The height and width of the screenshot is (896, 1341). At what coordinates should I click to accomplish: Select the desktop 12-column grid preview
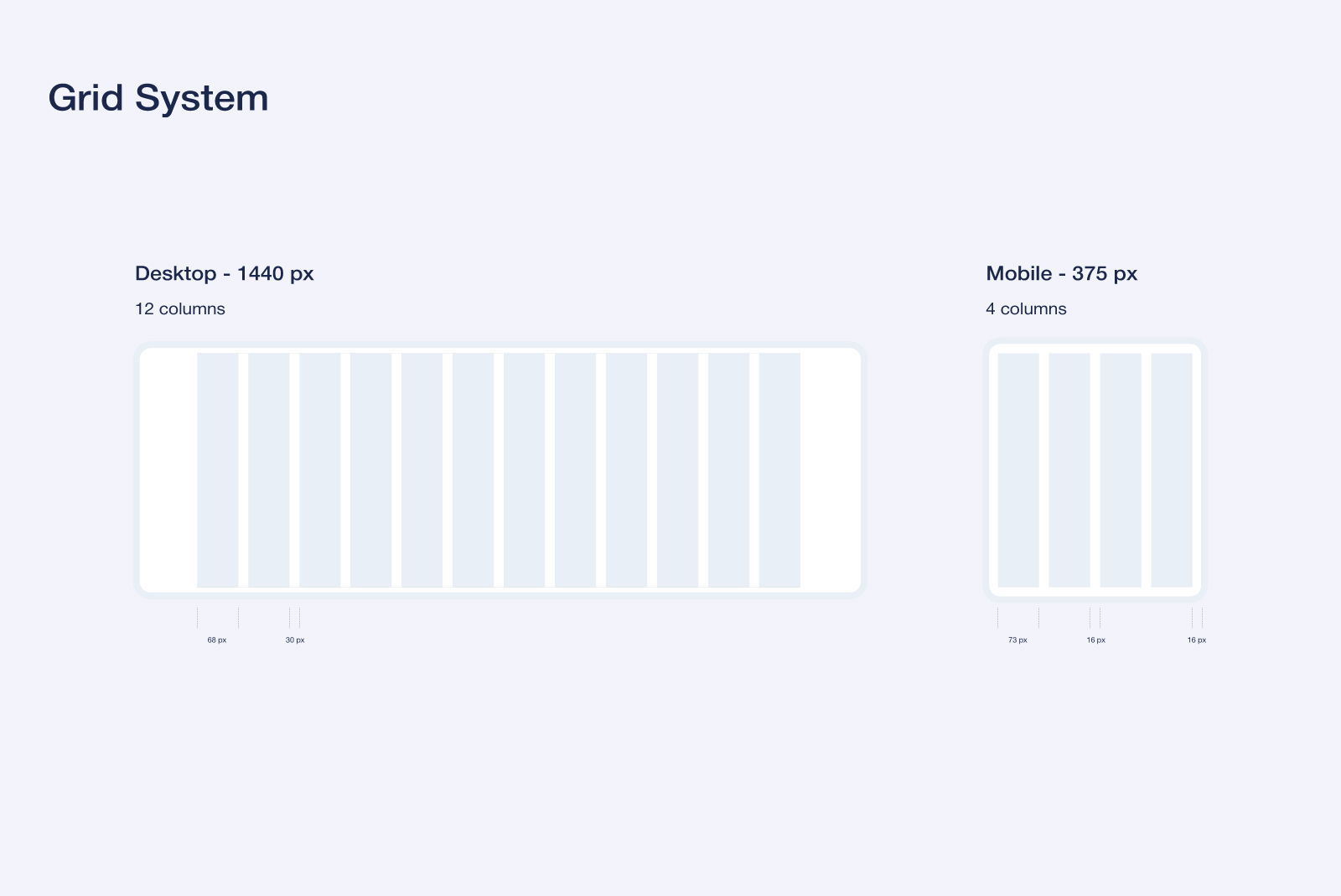[500, 470]
